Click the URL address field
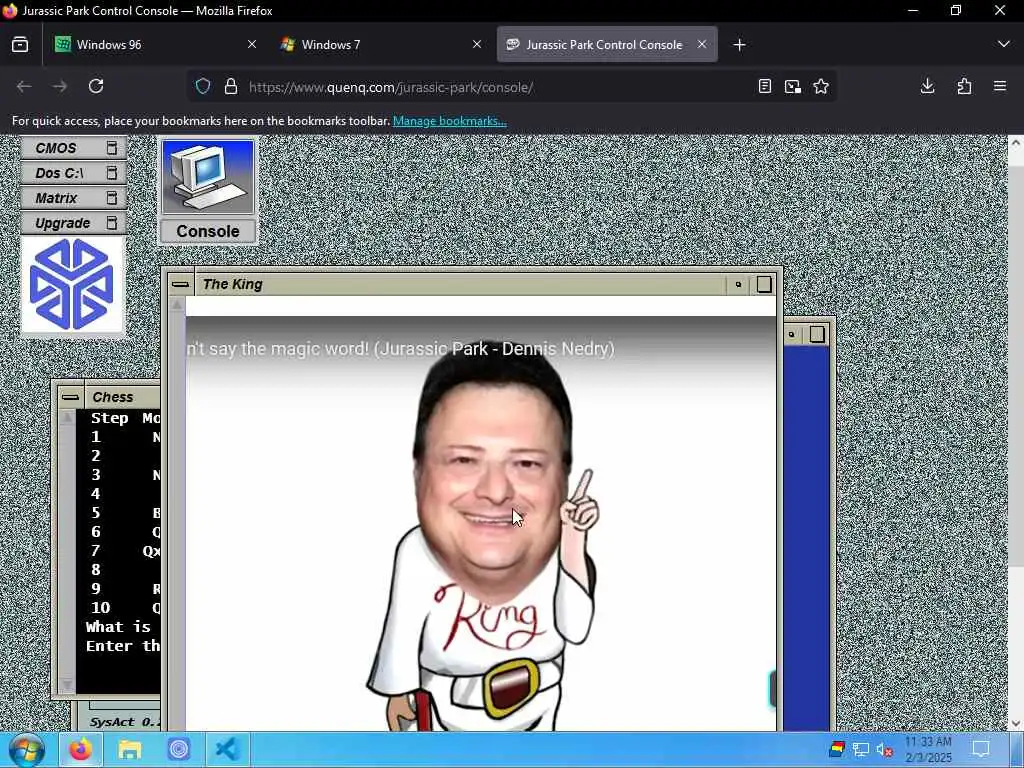The height and width of the screenshot is (768, 1024). tap(496, 87)
